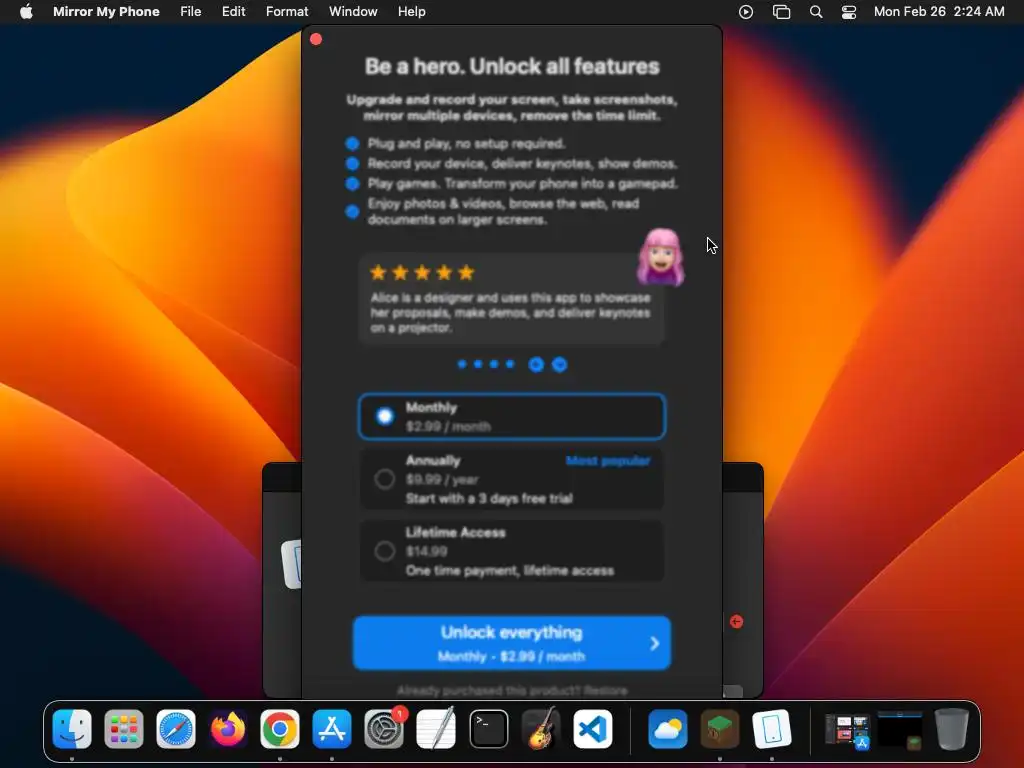Click 'Play games' gamepad feature line
Screen dimensions: 1024x768
(x=522, y=184)
